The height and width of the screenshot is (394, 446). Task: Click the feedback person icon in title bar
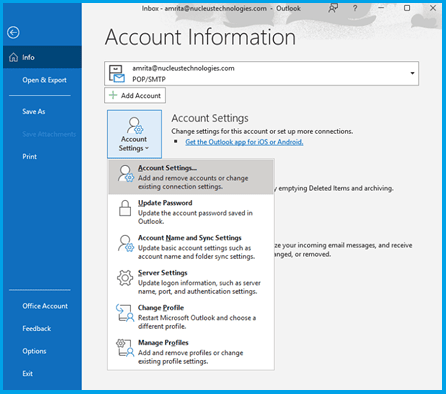click(333, 8)
